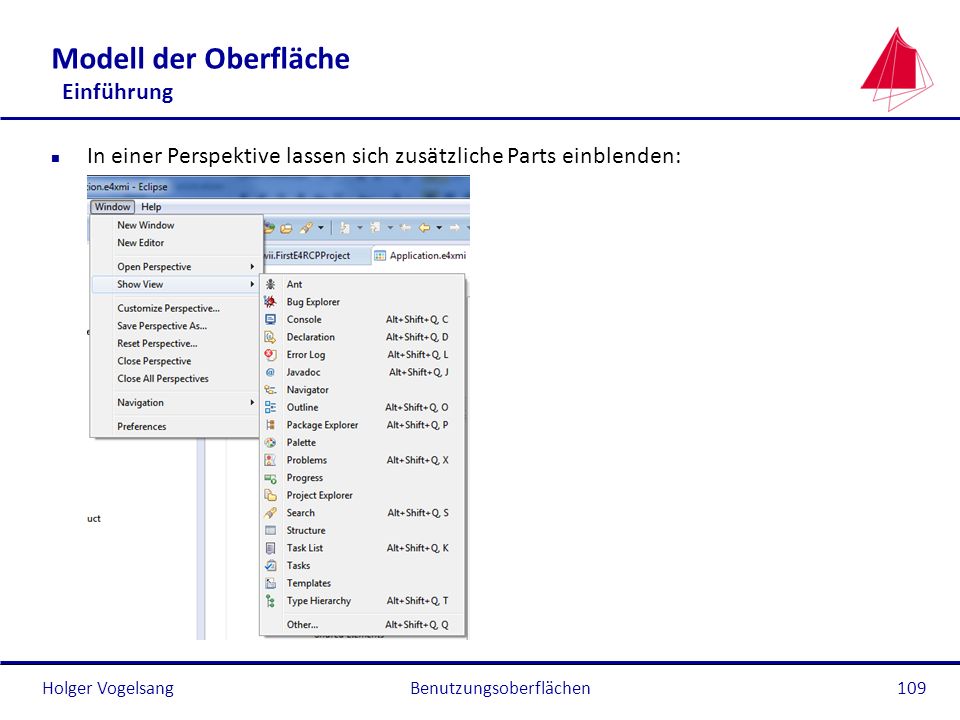
Task: Open Preferences from the Window menu
Action: coord(176,427)
